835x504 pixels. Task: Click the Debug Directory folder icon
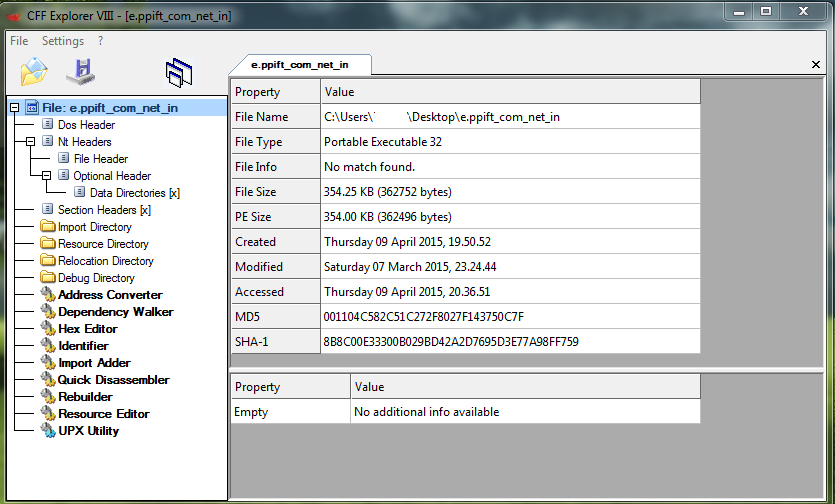click(48, 278)
